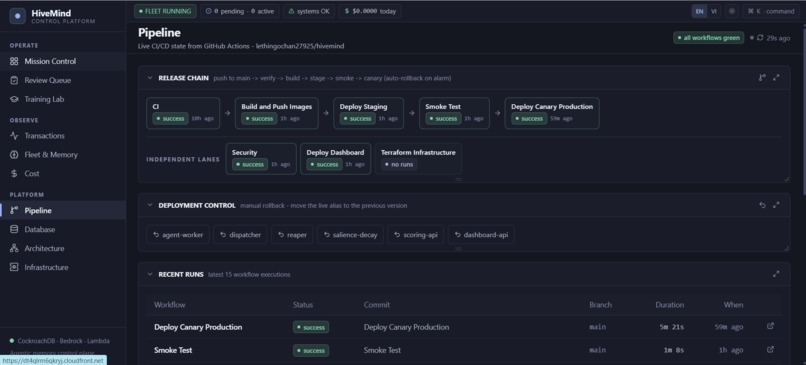The width and height of the screenshot is (806, 365).
Task: Roll back the agent-worker service
Action: click(178, 234)
